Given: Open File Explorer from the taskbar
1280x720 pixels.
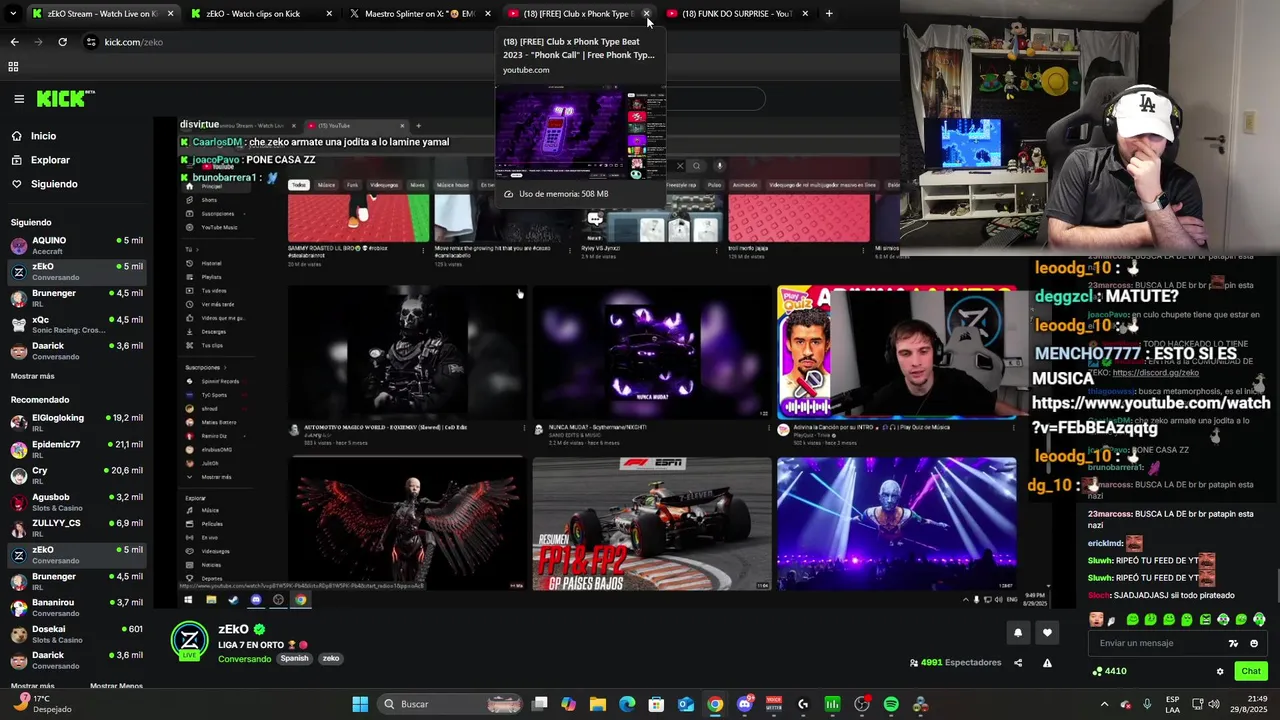Looking at the screenshot, I should coord(597,704).
